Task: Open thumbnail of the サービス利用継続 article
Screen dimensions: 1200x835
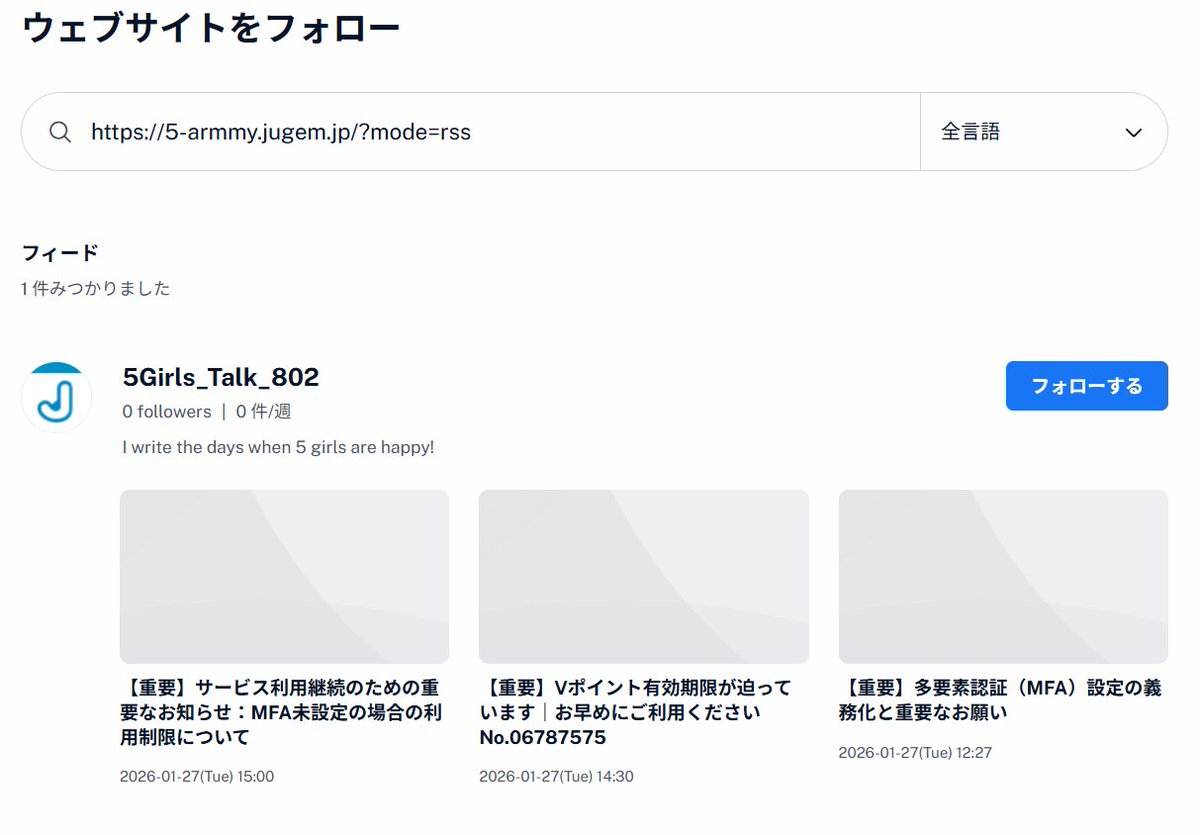Action: coord(284,577)
